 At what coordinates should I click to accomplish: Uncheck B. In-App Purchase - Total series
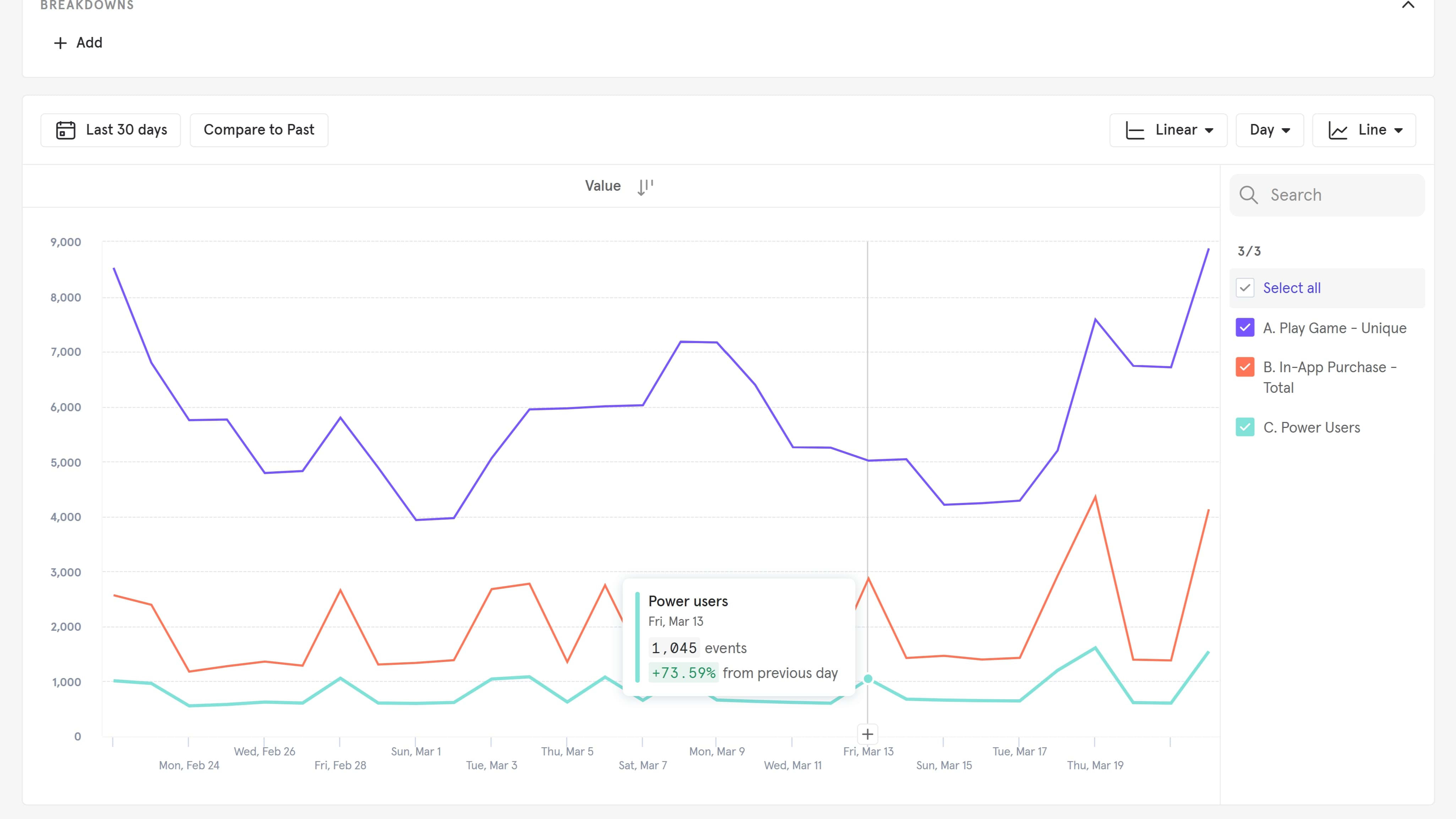(1245, 367)
